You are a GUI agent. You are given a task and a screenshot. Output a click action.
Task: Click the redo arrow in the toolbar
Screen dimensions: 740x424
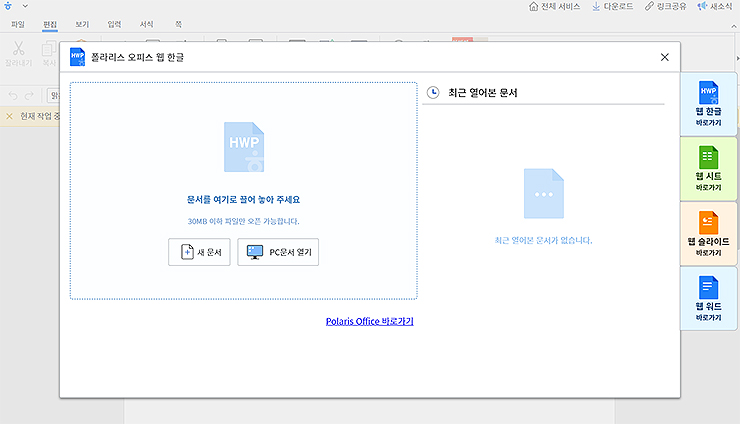pyautogui.click(x=29, y=96)
